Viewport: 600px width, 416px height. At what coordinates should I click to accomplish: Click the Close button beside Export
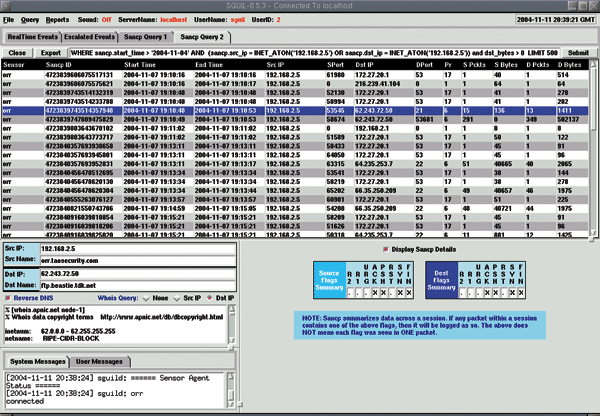coord(17,50)
